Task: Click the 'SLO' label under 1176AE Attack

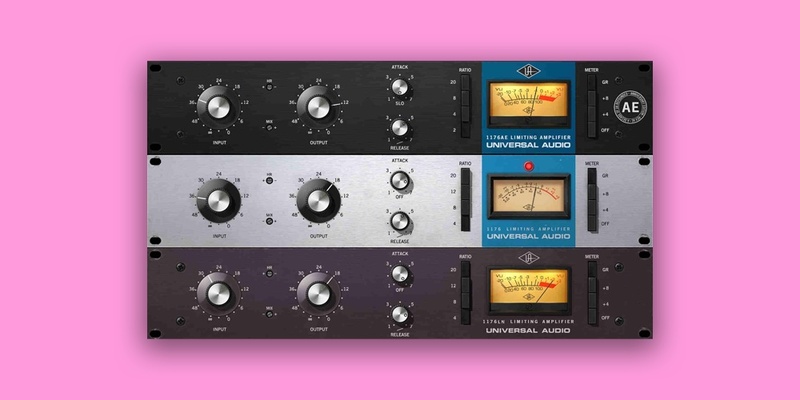Action: tap(400, 103)
